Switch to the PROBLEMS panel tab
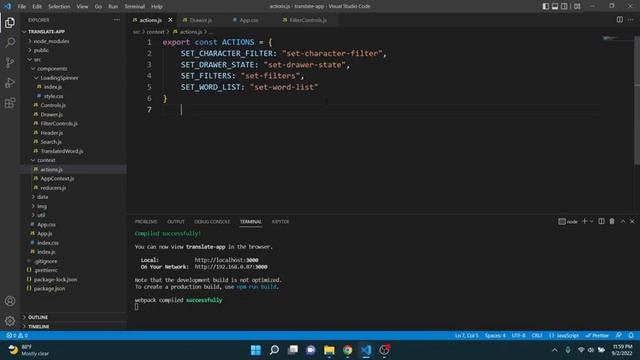The image size is (640, 360). 146,222
